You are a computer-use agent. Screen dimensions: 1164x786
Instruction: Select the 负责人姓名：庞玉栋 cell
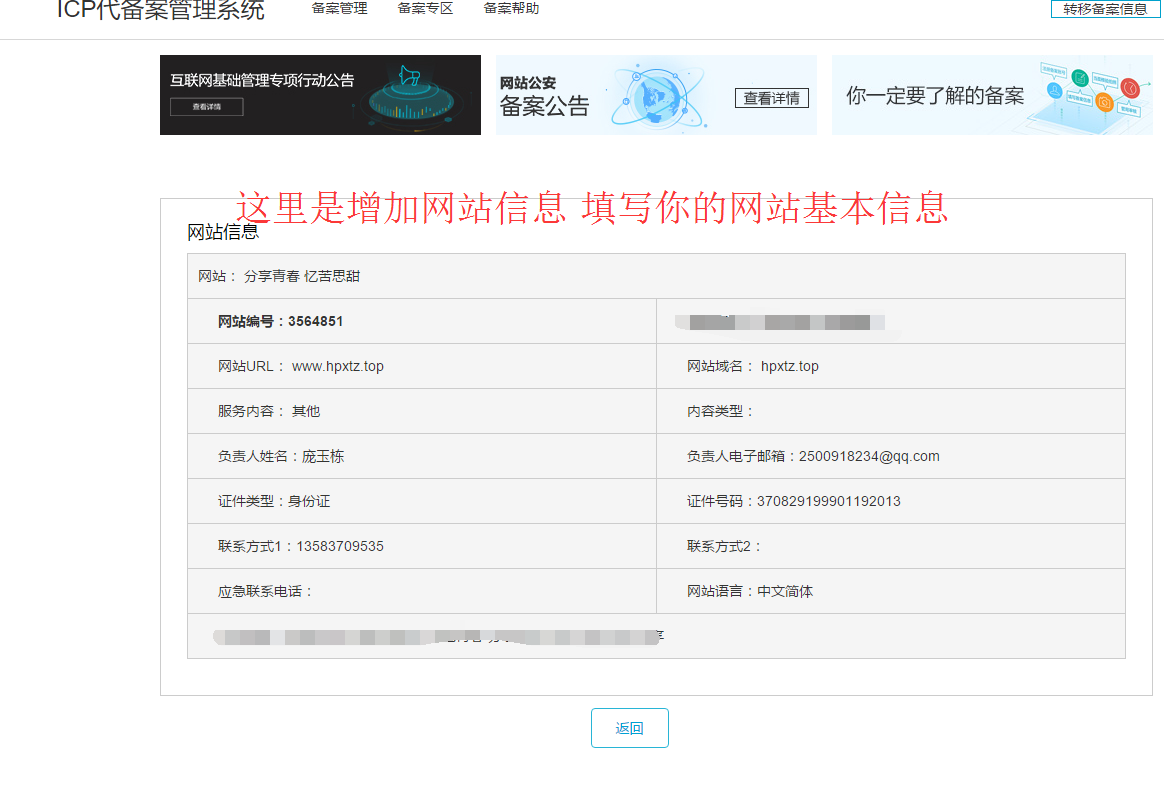[x=422, y=456]
